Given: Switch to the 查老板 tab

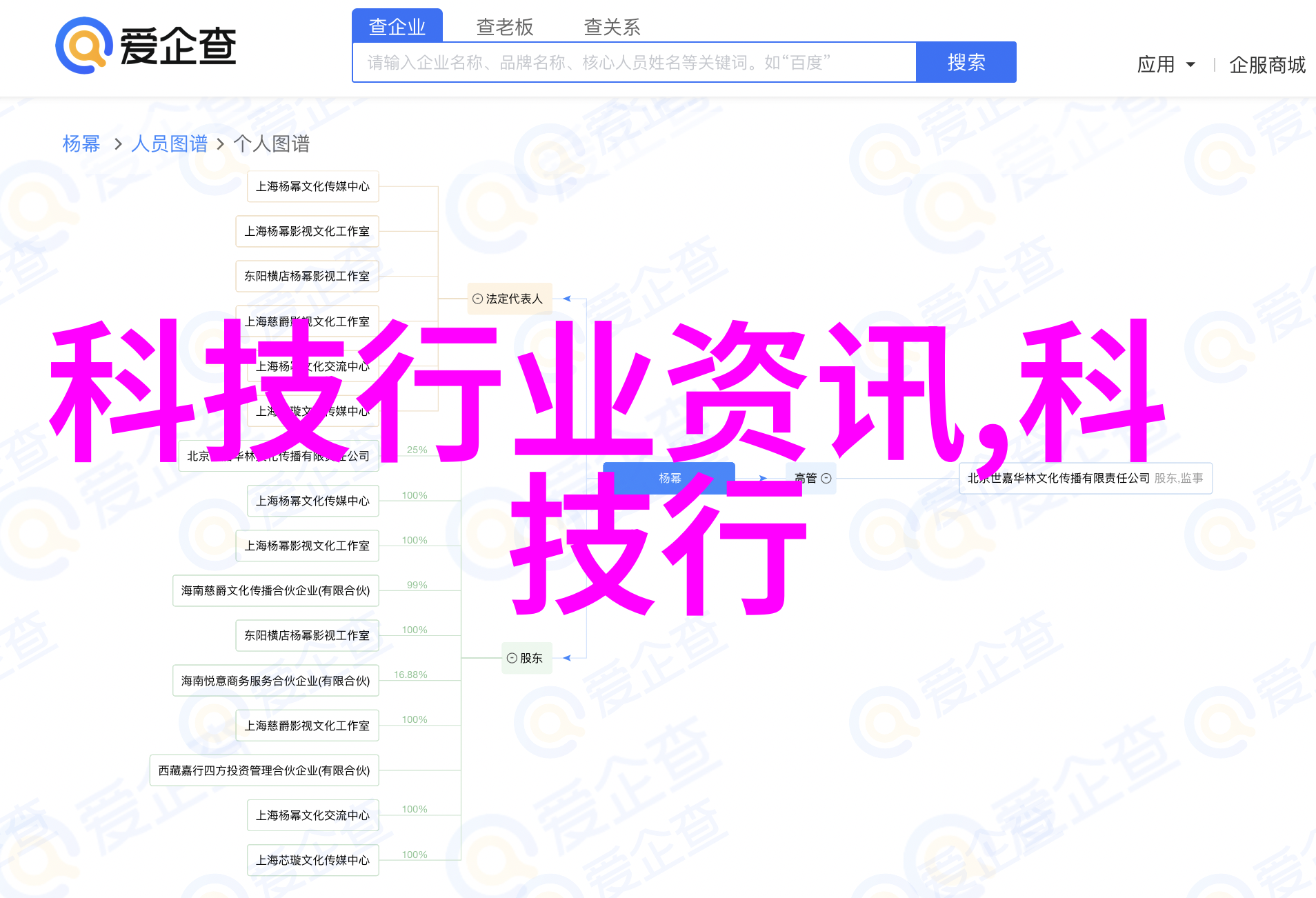Looking at the screenshot, I should tap(505, 26).
